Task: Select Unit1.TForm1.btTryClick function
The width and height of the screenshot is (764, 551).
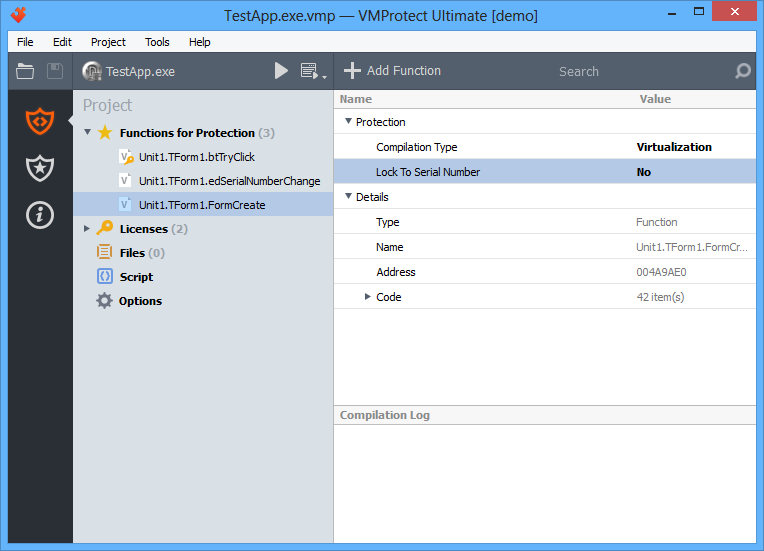Action: (197, 157)
